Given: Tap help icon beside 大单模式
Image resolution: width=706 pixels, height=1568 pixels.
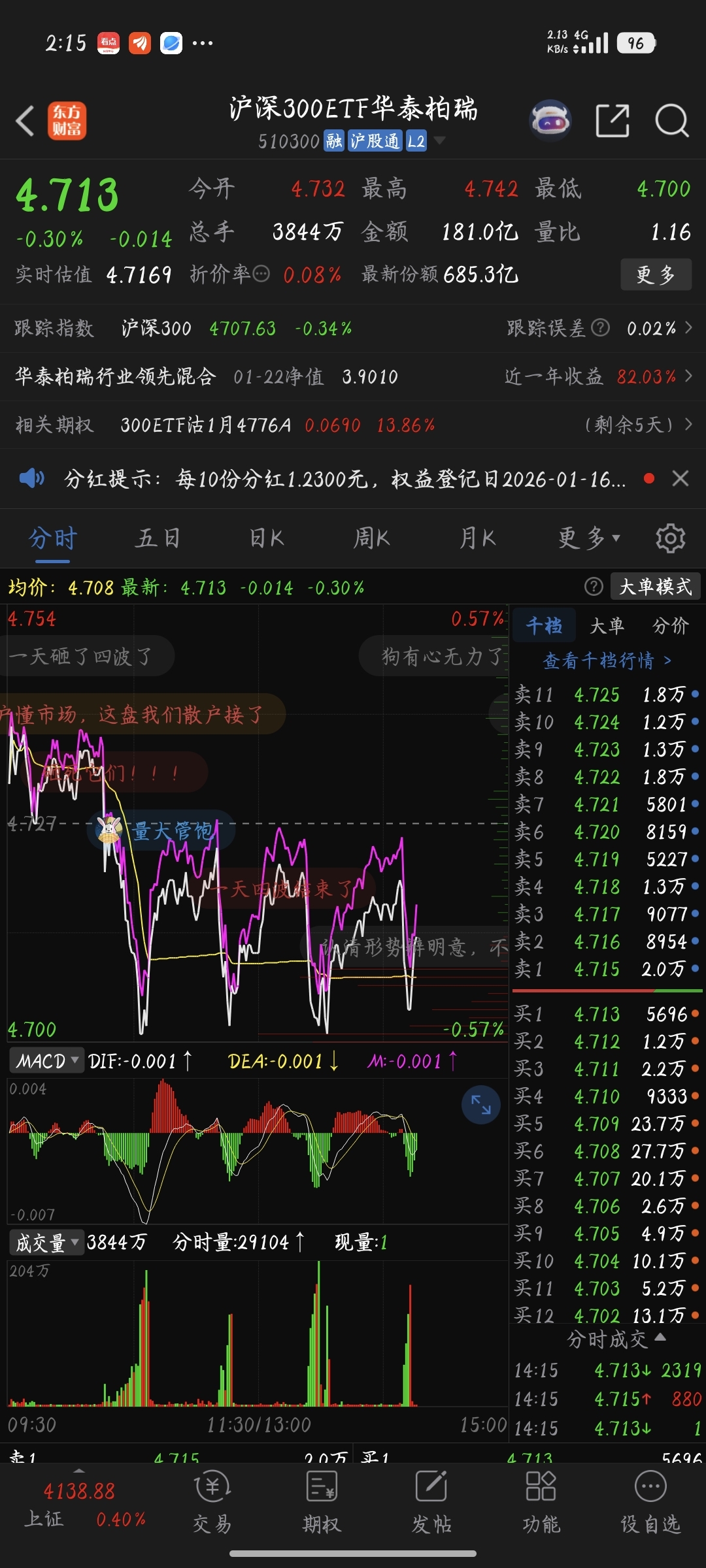Looking at the screenshot, I should tap(594, 587).
